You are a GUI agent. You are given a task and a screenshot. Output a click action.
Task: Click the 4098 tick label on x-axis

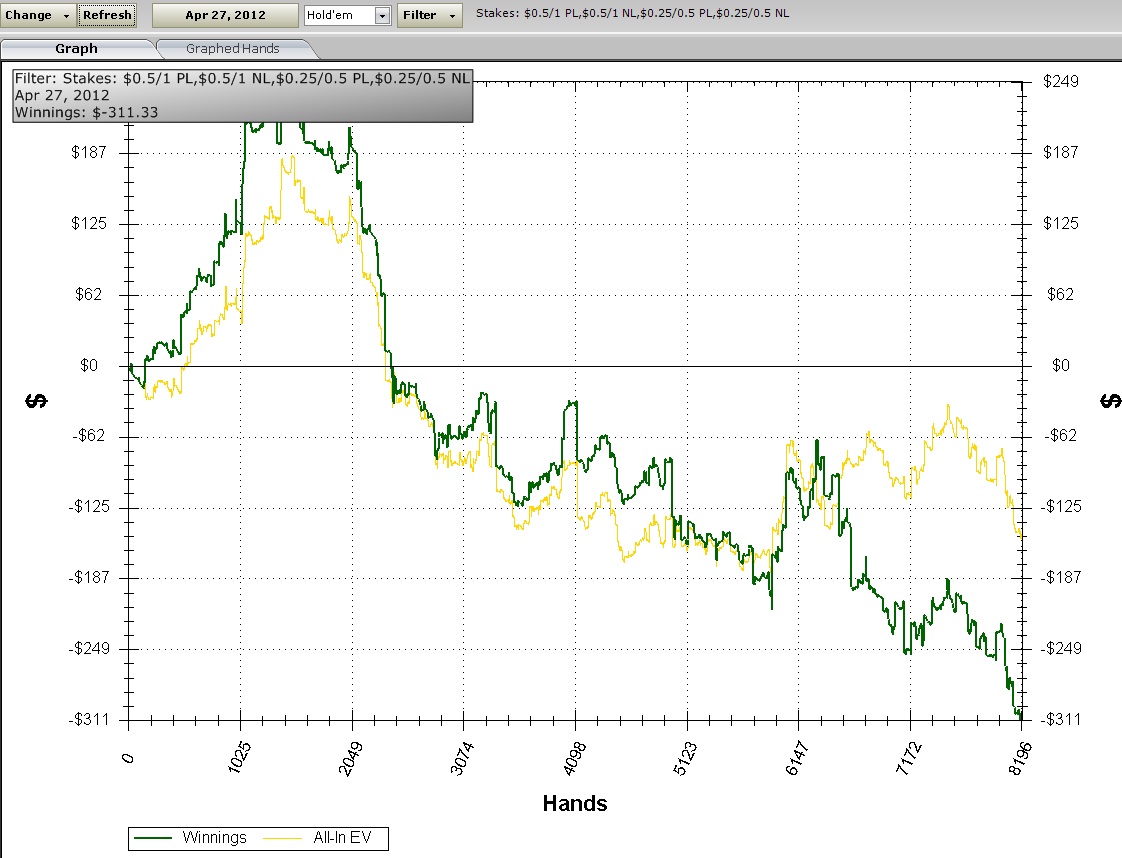(574, 752)
